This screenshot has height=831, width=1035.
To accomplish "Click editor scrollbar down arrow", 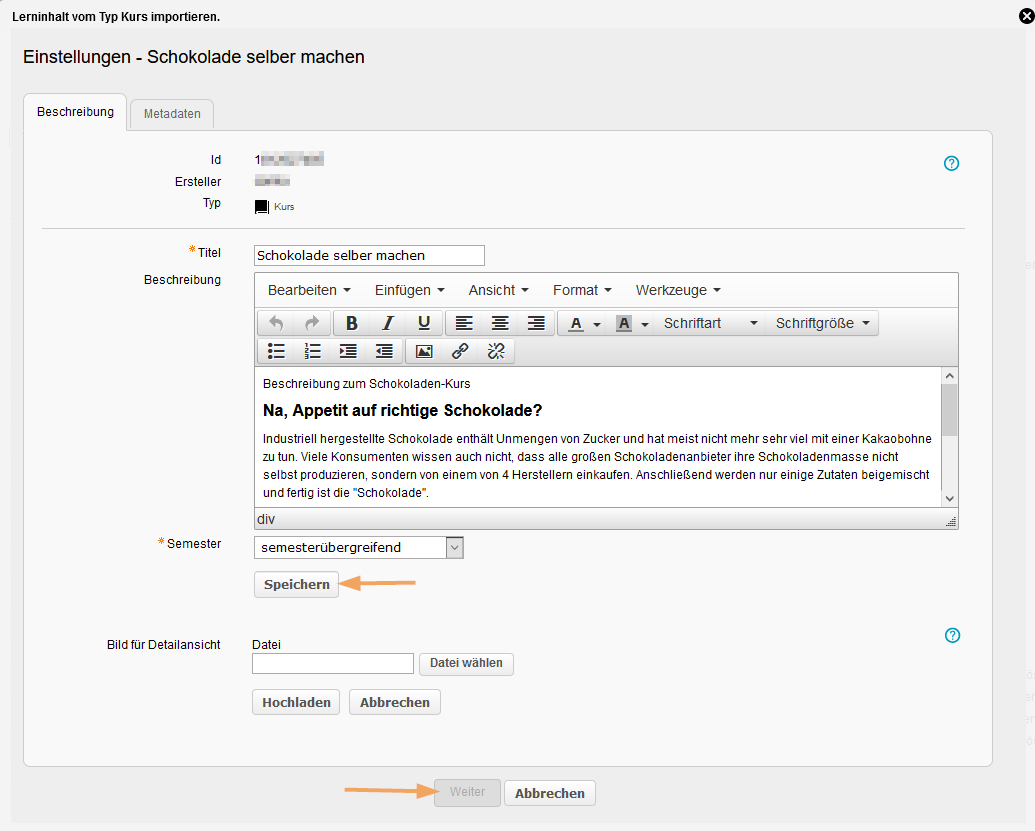I will pyautogui.click(x=950, y=499).
